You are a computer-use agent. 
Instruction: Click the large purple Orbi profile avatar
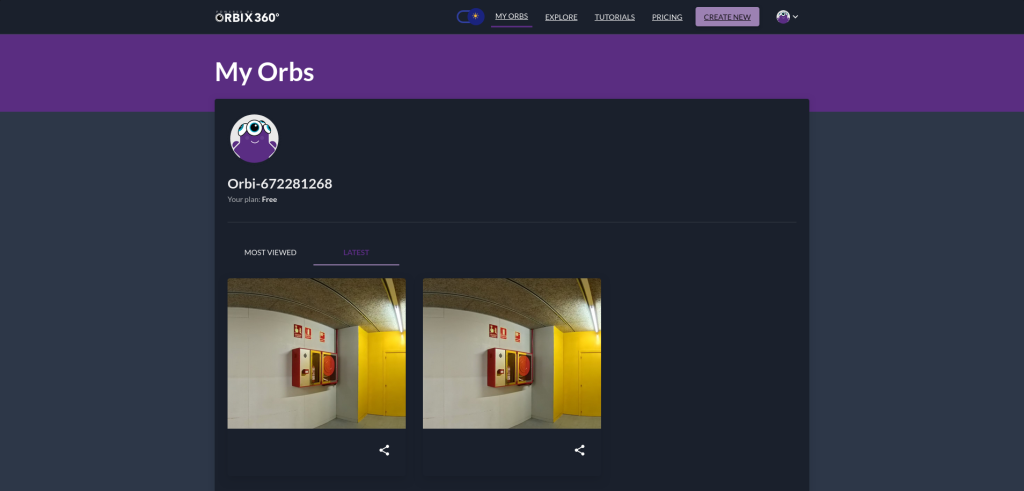click(x=254, y=139)
